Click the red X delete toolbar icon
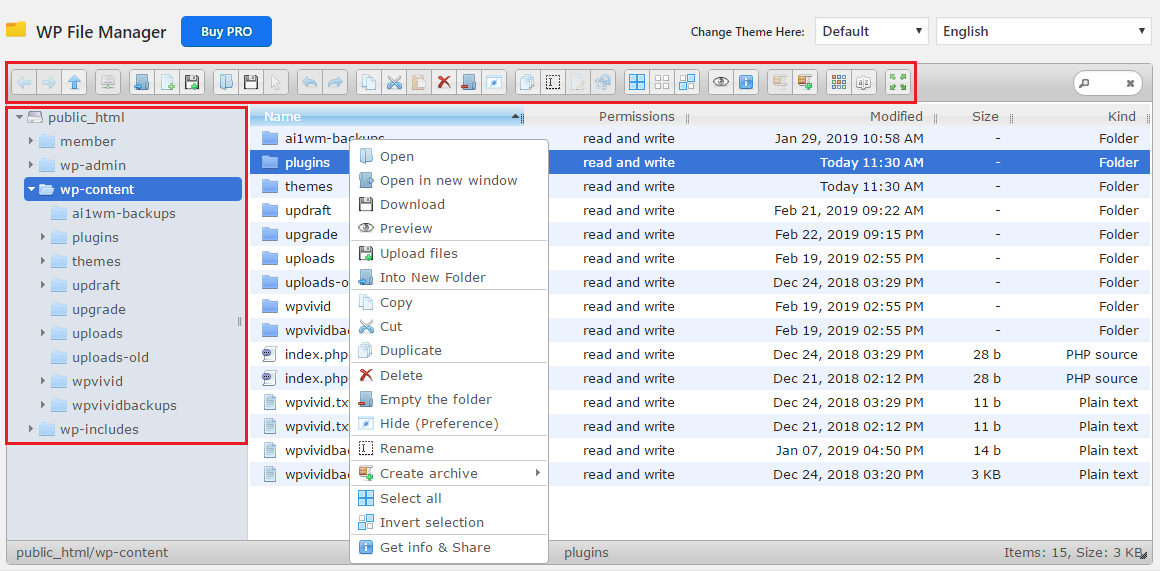1160x571 pixels. click(x=443, y=83)
